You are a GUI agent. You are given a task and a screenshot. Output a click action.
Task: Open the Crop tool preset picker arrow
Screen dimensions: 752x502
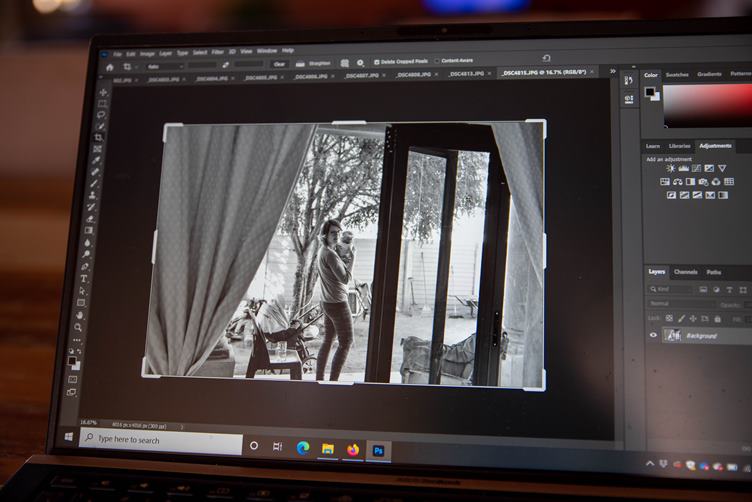(136, 67)
